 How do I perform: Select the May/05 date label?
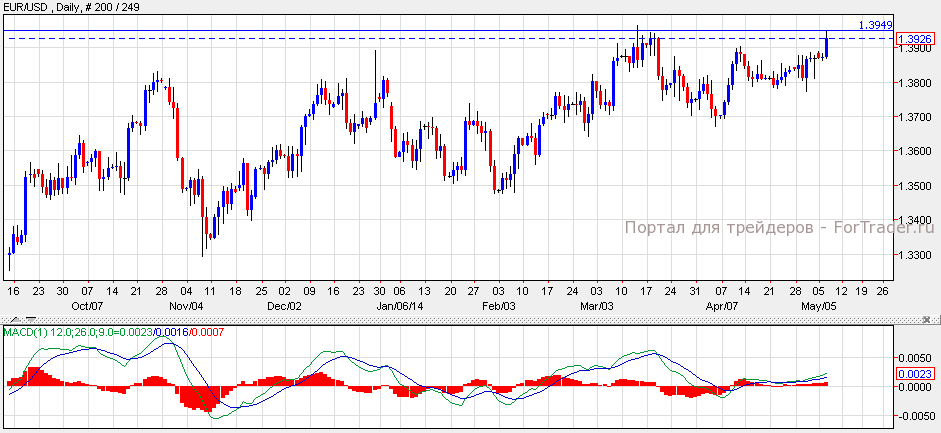819,305
